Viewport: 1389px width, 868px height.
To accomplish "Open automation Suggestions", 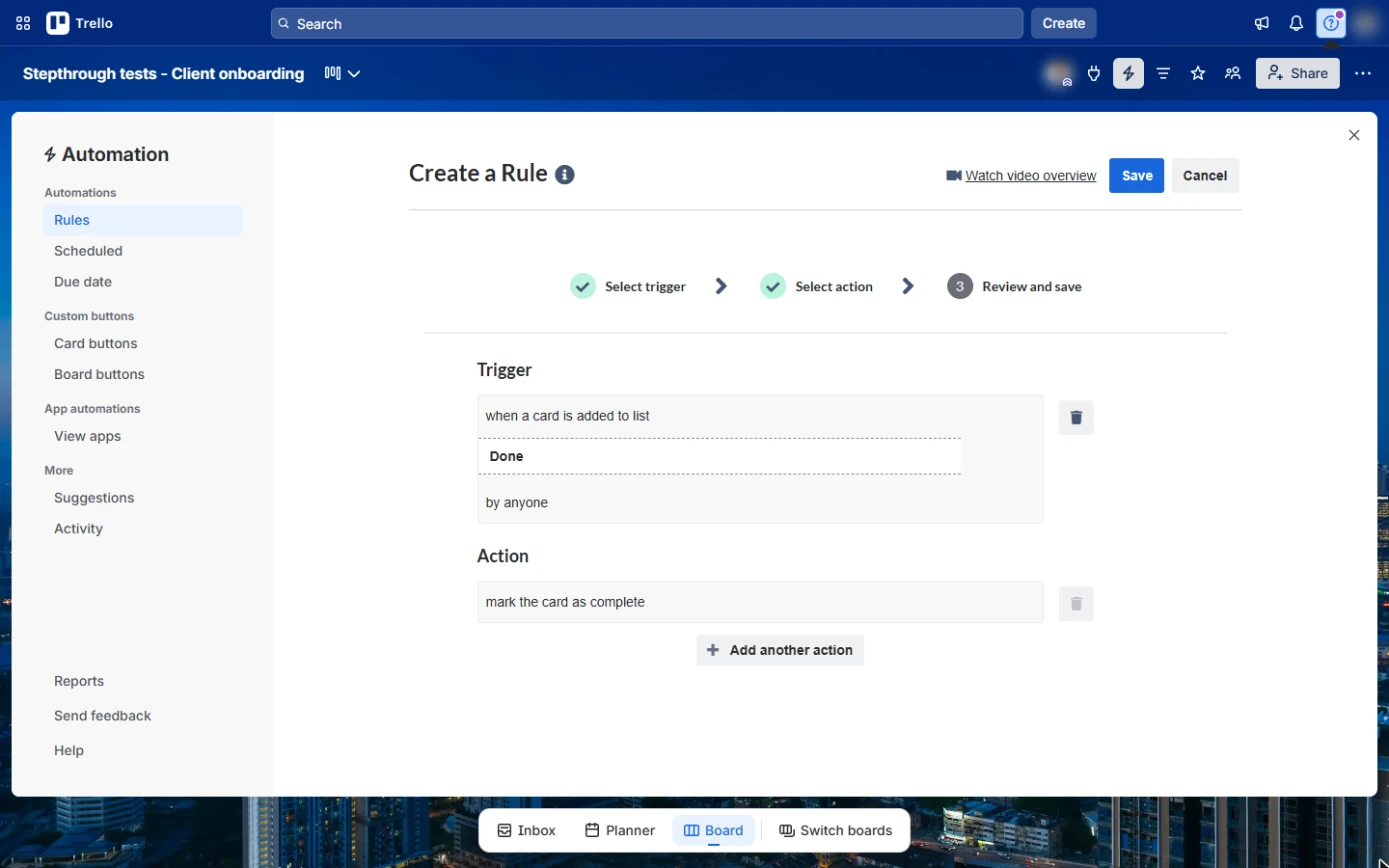I will pyautogui.click(x=142, y=498).
